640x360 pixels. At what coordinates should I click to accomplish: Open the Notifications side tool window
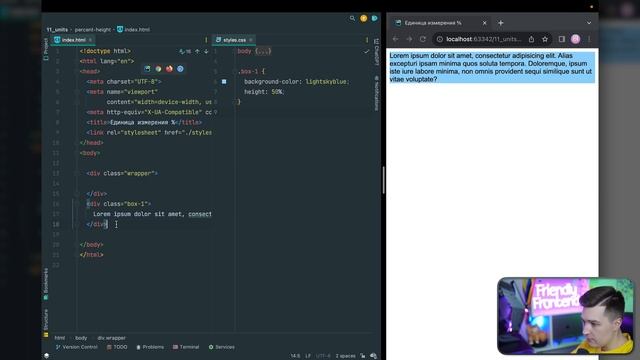click(x=376, y=93)
